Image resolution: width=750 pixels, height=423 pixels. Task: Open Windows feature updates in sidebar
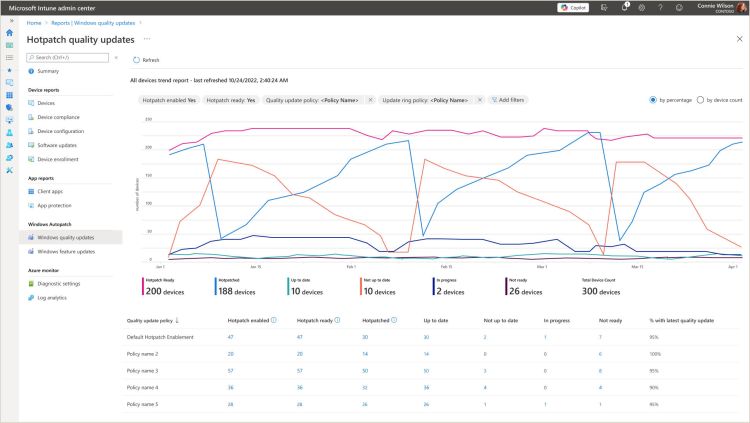click(65, 251)
